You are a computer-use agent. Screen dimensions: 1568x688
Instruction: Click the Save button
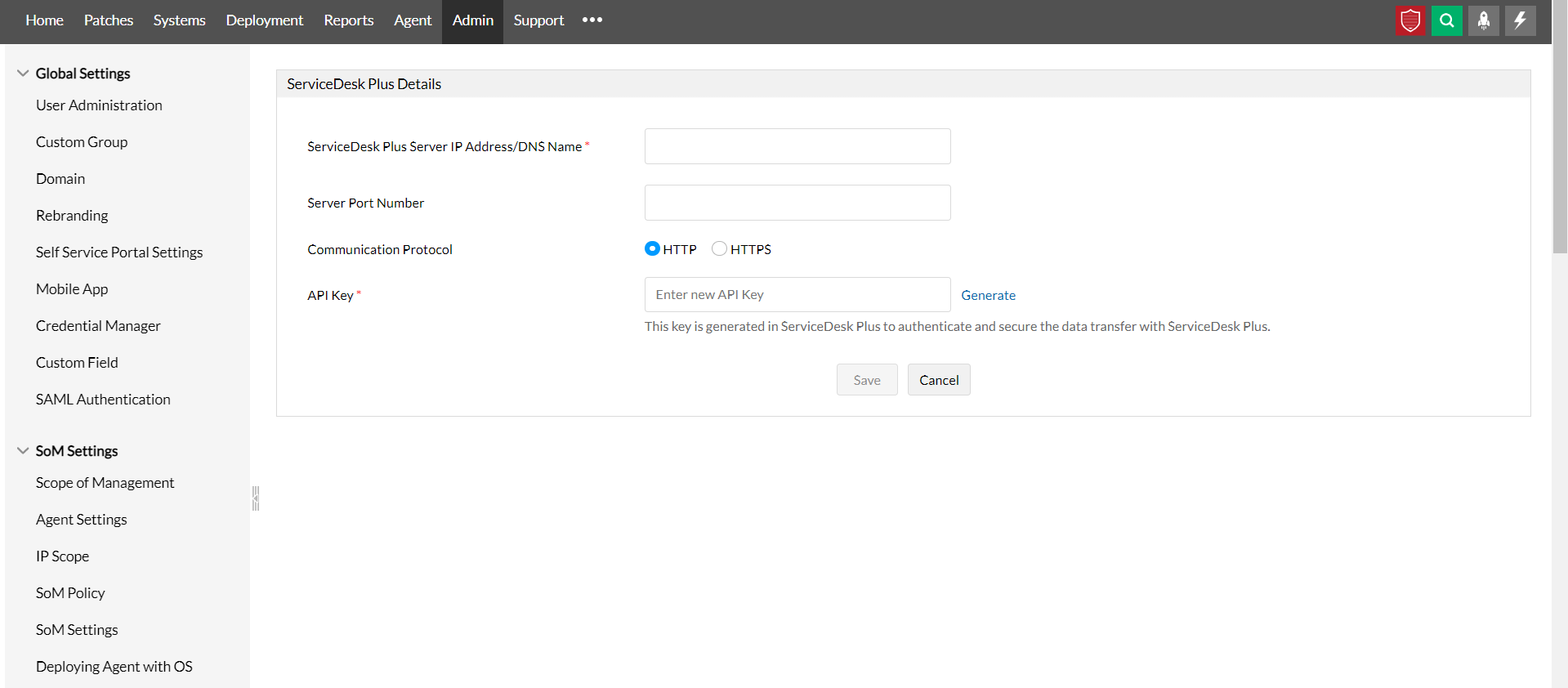(866, 380)
